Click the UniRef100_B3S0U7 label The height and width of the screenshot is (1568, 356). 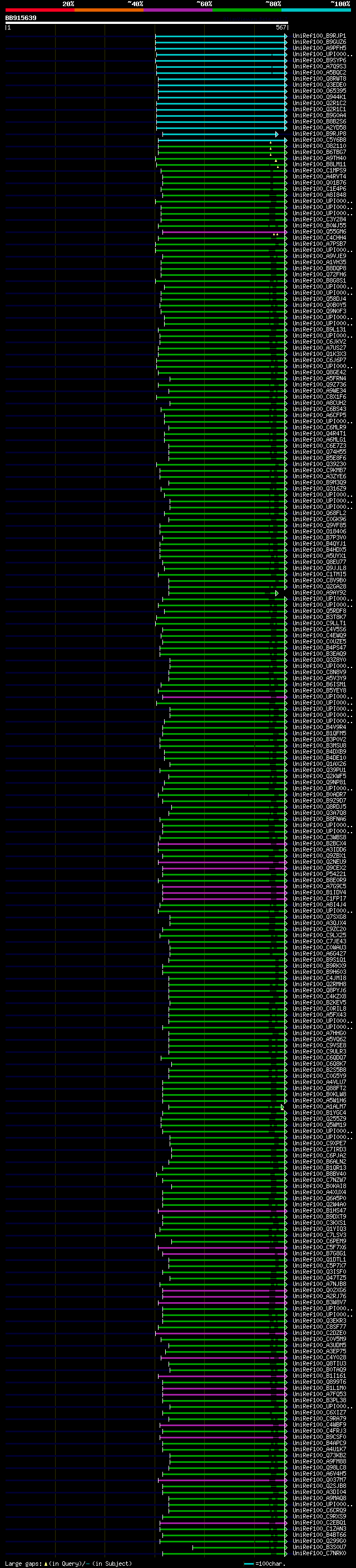[x=319, y=1547]
